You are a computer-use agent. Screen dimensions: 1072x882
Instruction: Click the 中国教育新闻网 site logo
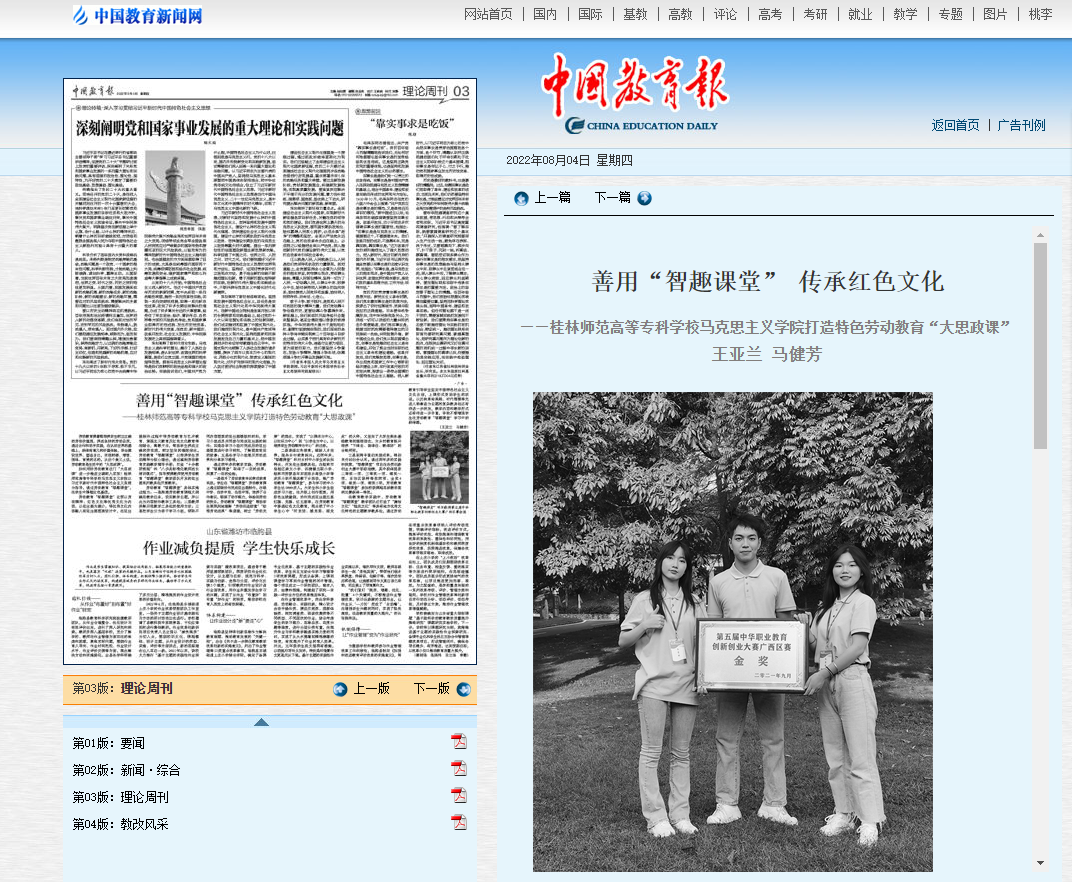tap(137, 15)
